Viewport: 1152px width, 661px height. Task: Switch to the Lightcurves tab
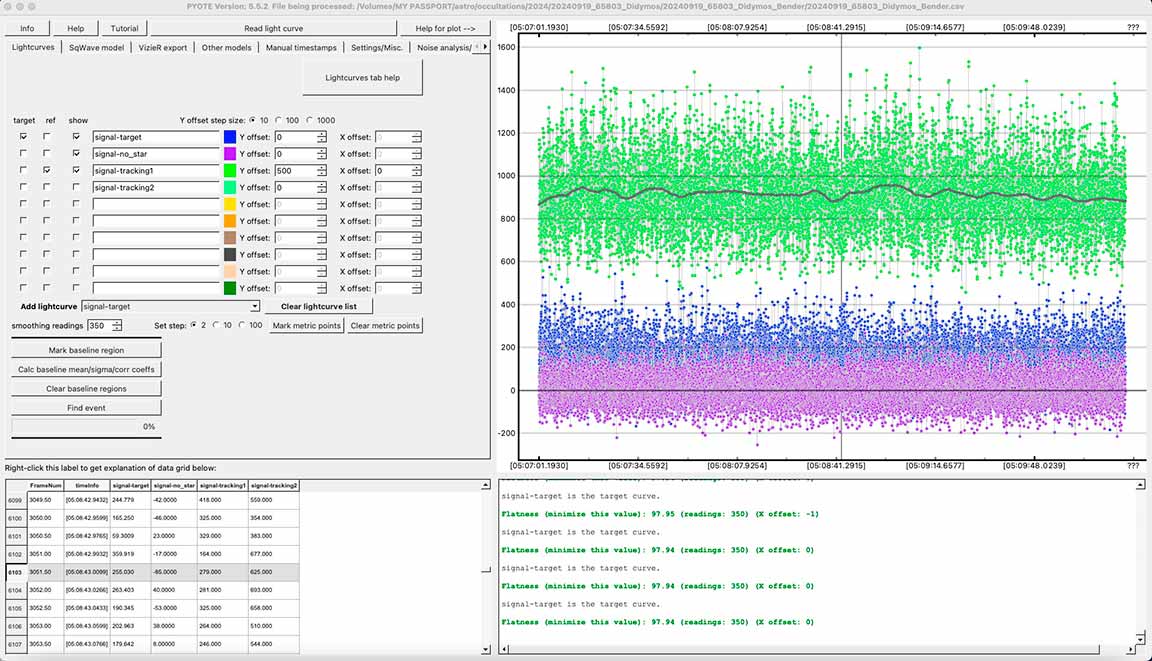tap(33, 47)
